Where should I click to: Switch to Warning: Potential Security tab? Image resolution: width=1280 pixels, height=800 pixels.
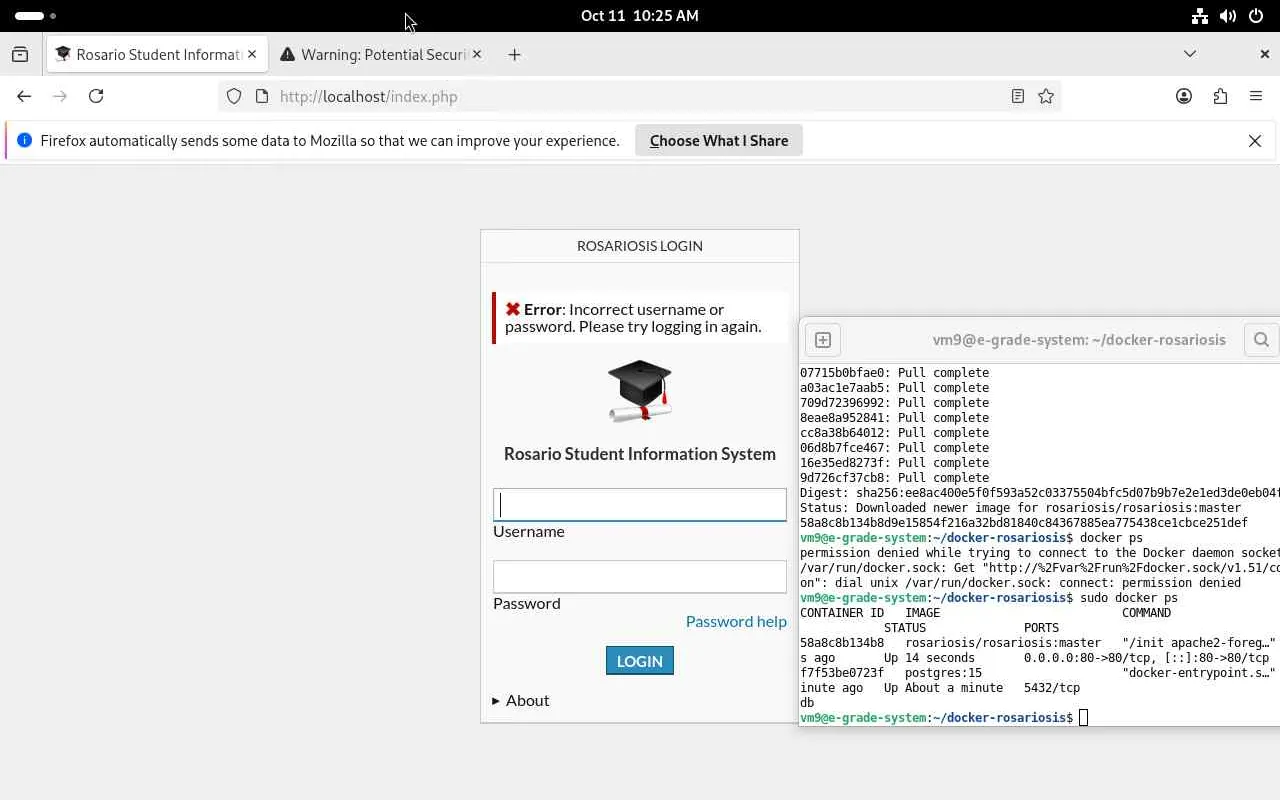(x=381, y=54)
